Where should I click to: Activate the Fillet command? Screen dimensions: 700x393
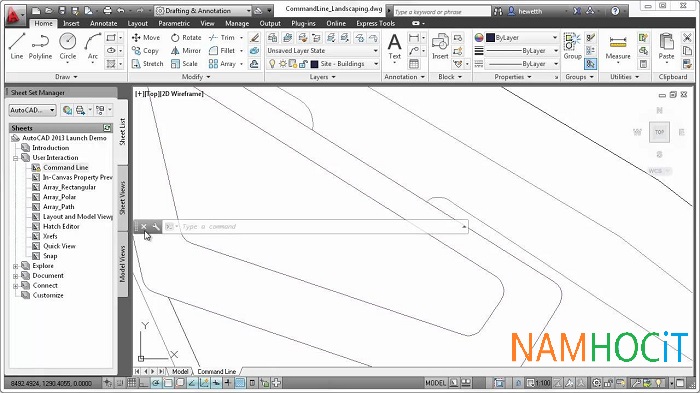coord(222,50)
